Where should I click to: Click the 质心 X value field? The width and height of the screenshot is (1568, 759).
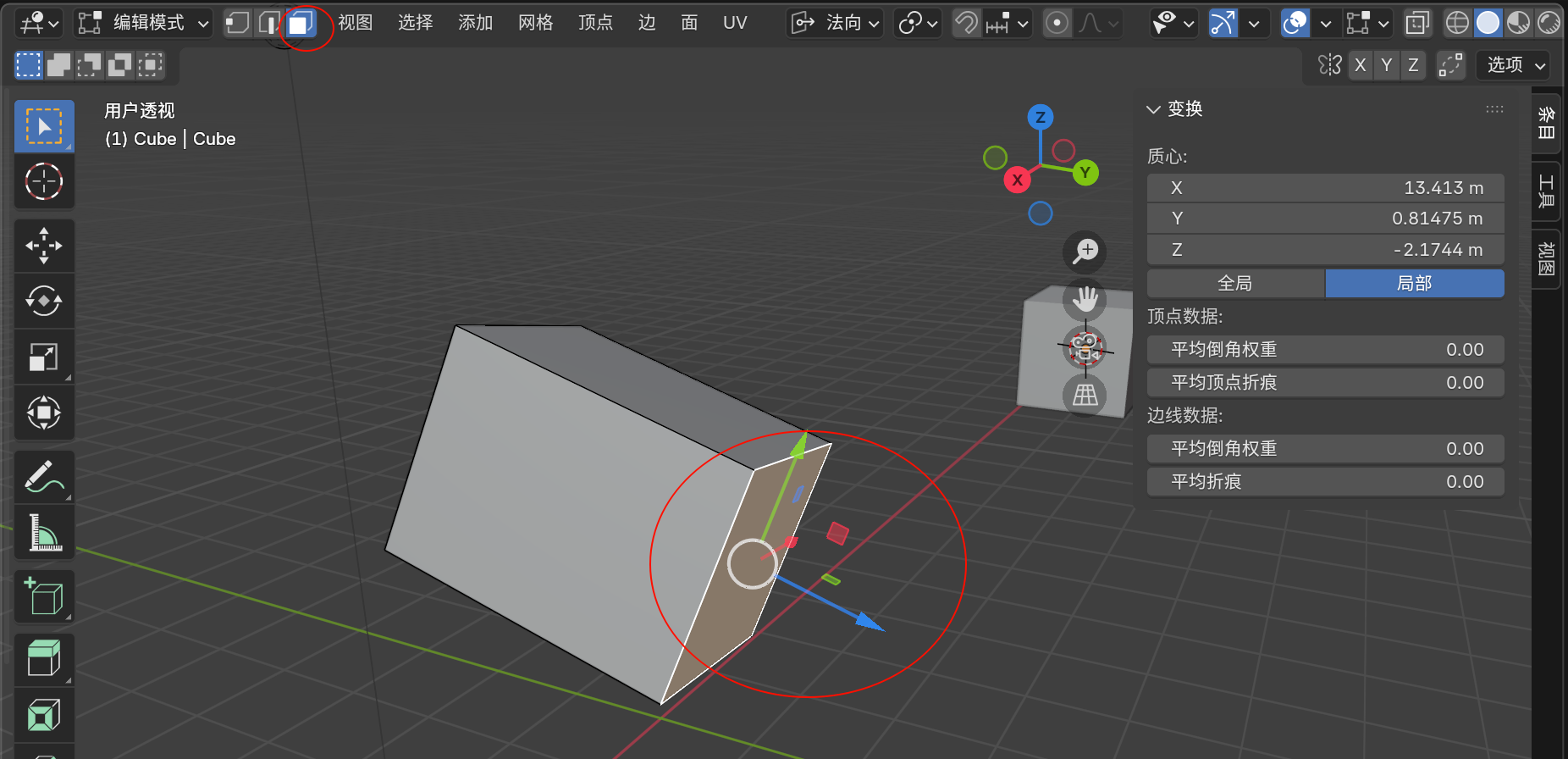(1325, 188)
